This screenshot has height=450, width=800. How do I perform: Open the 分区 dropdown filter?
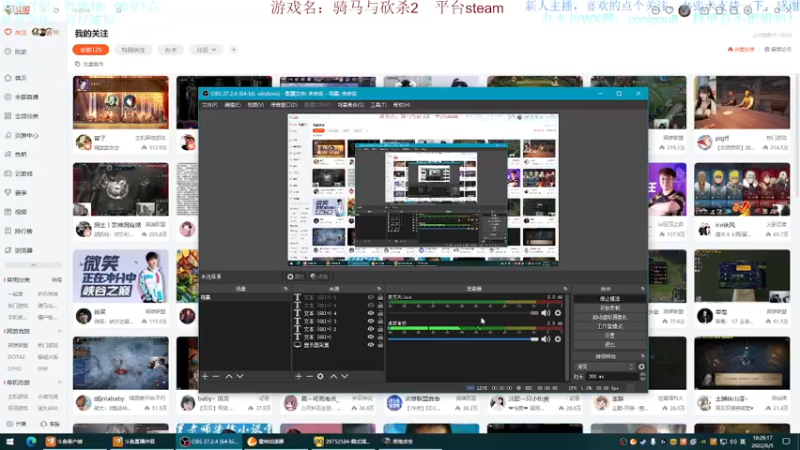pos(206,49)
